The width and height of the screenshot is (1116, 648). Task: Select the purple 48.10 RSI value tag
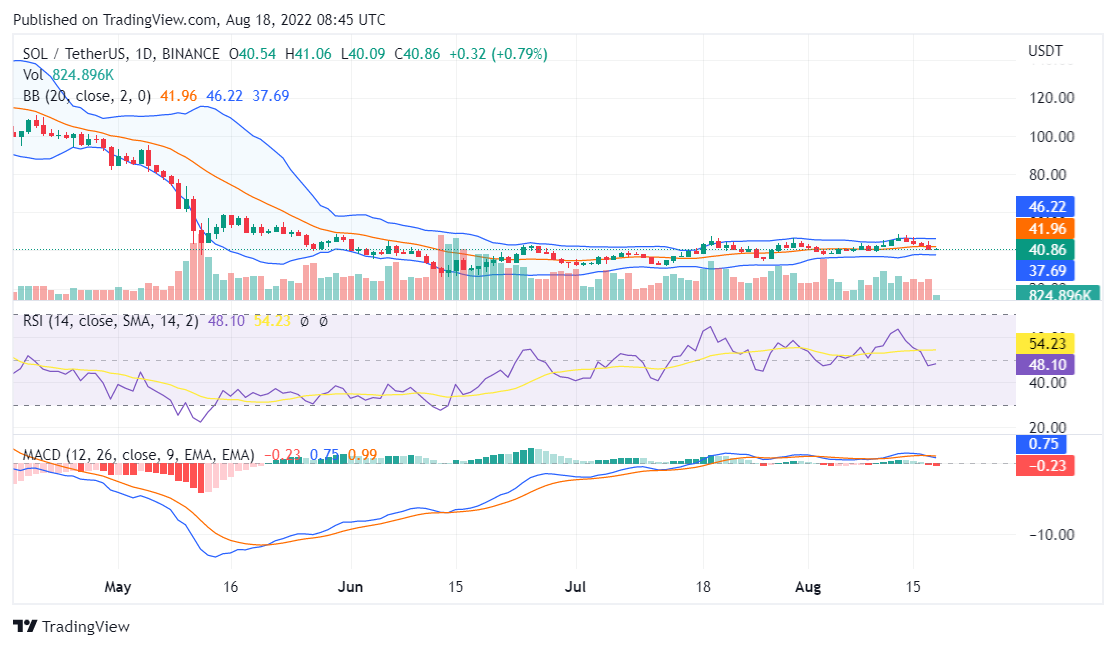(1045, 365)
